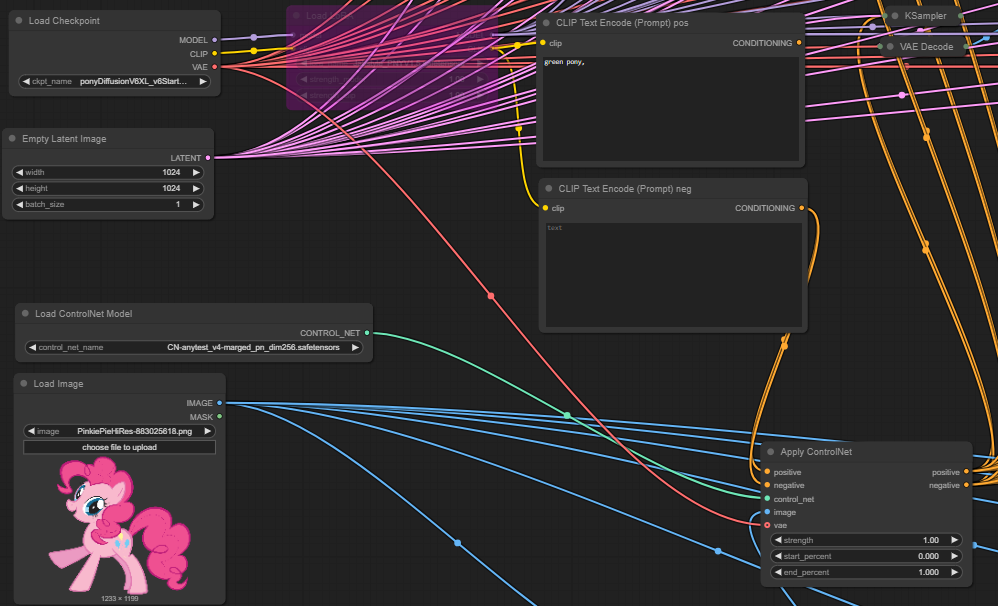
Task: Click the LATENT output socket of Empty Latent Image
Action: (x=208, y=158)
